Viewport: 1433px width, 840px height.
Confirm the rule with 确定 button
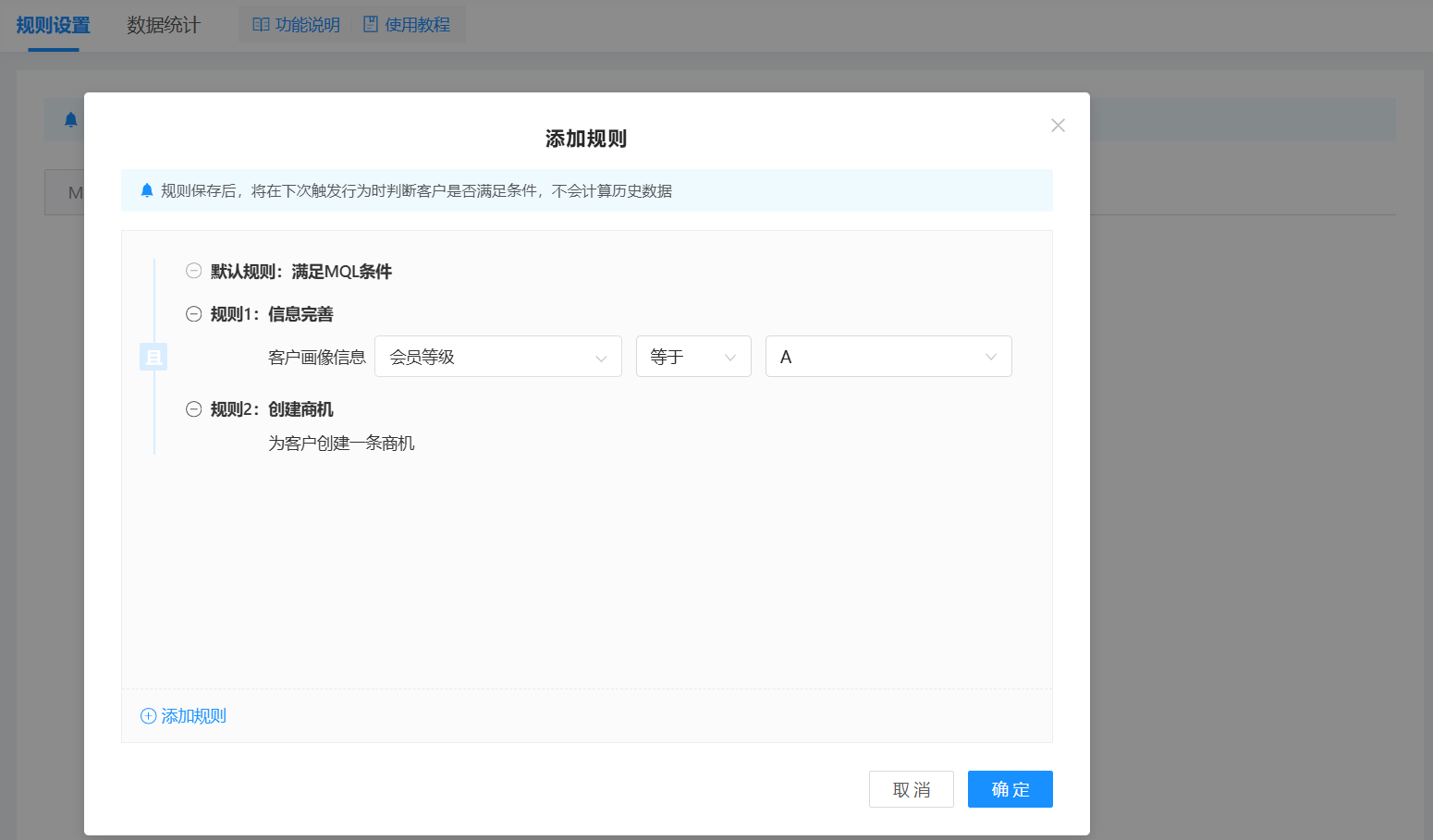pos(1010,789)
